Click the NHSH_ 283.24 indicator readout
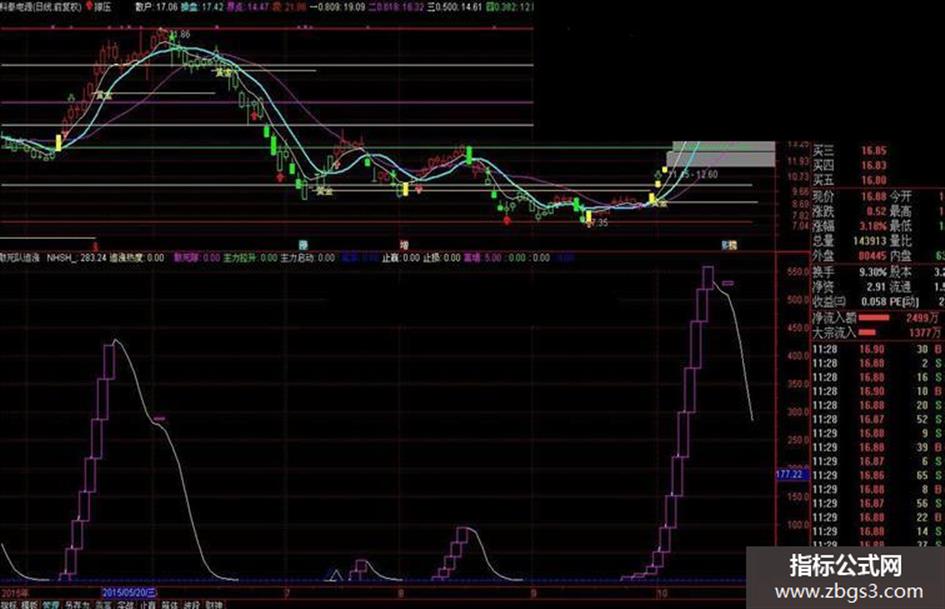 pyautogui.click(x=77, y=257)
